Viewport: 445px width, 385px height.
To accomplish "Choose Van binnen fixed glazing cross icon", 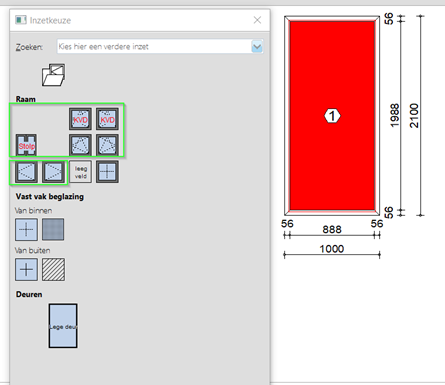I will 26,229.
